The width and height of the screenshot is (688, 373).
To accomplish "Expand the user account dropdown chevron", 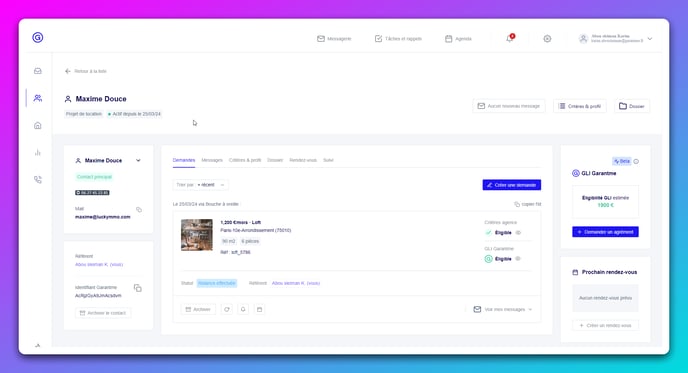I will (x=650, y=39).
